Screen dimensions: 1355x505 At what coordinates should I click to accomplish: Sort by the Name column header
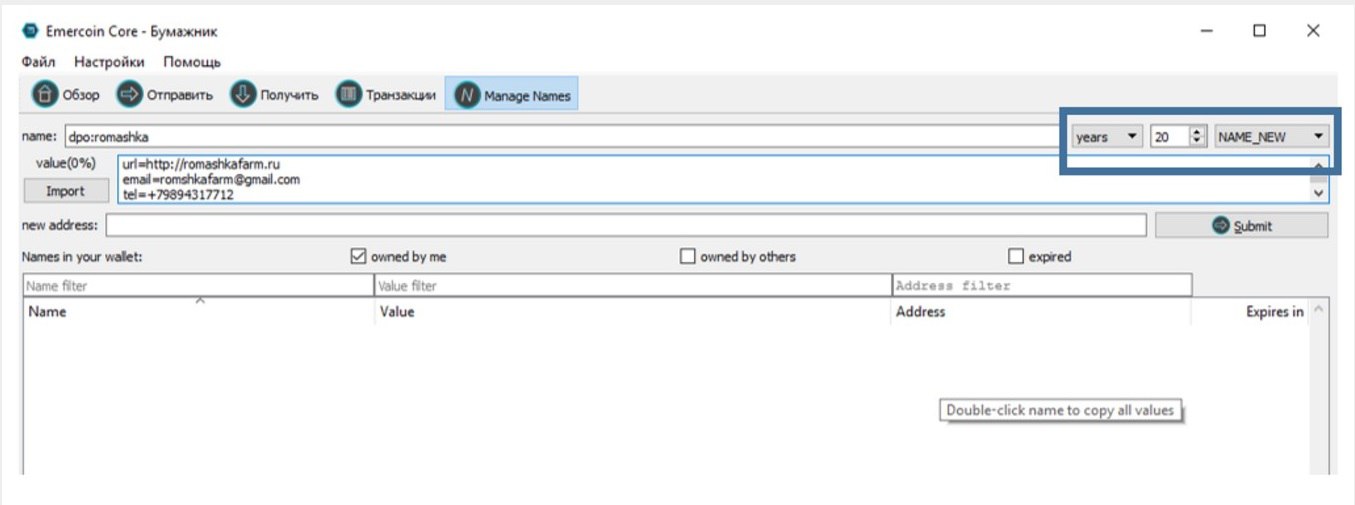199,312
